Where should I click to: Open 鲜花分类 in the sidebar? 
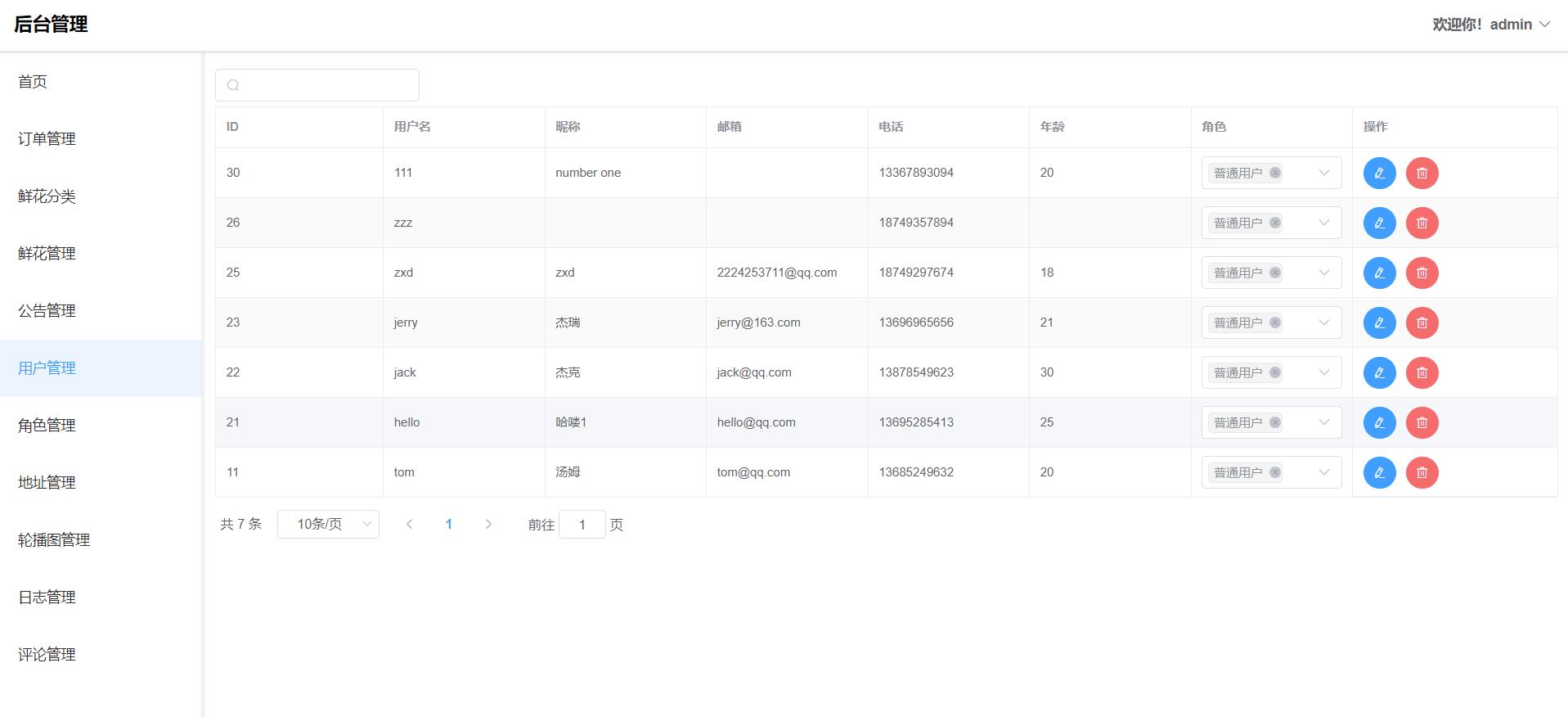101,196
